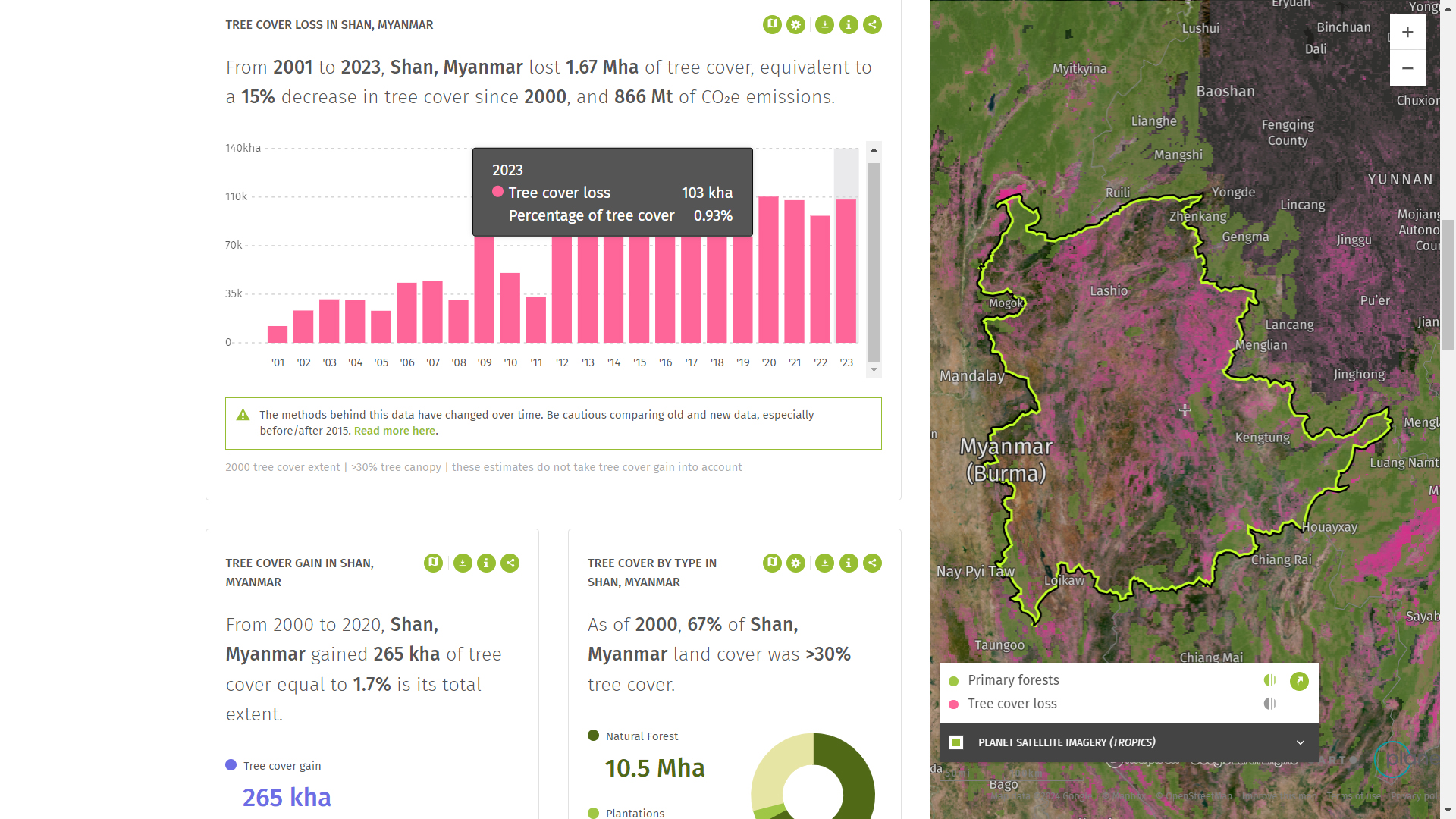The width and height of the screenshot is (1456, 819).
Task: Open settings for Tree Cover By Type widget
Action: pos(795,563)
